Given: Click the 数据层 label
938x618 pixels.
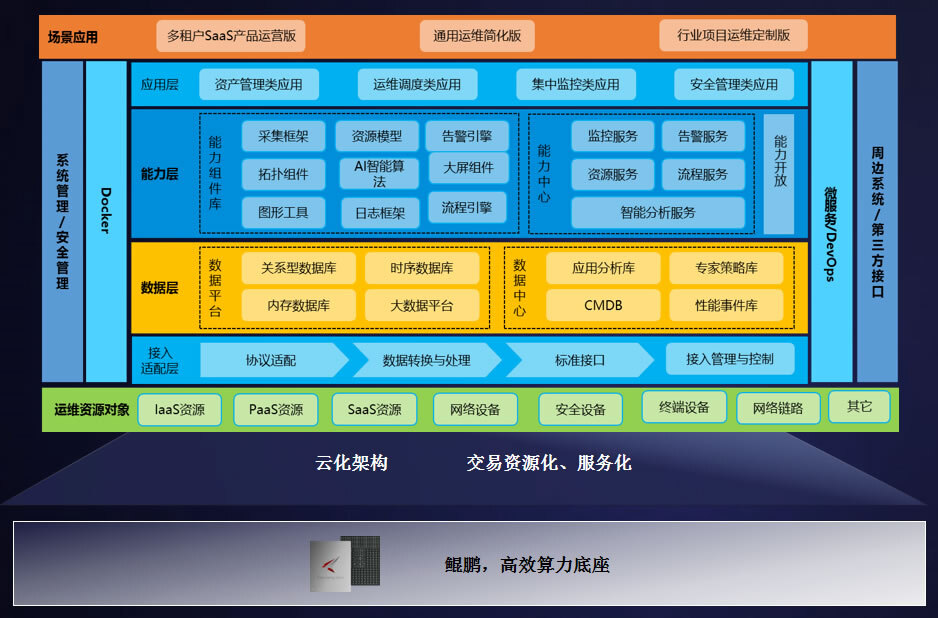Looking at the screenshot, I should (160, 288).
